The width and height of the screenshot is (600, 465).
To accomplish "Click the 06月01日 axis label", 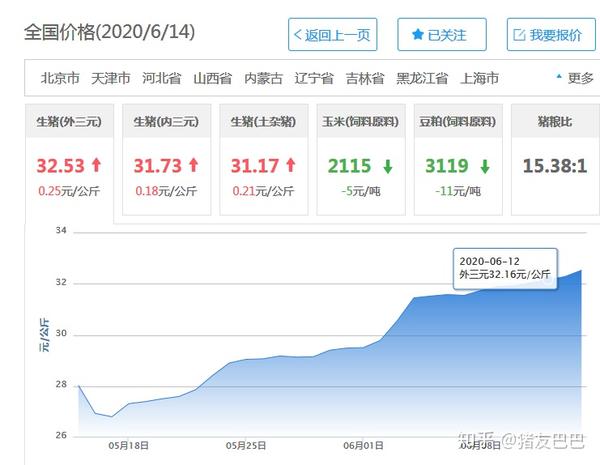I will coord(364,445).
